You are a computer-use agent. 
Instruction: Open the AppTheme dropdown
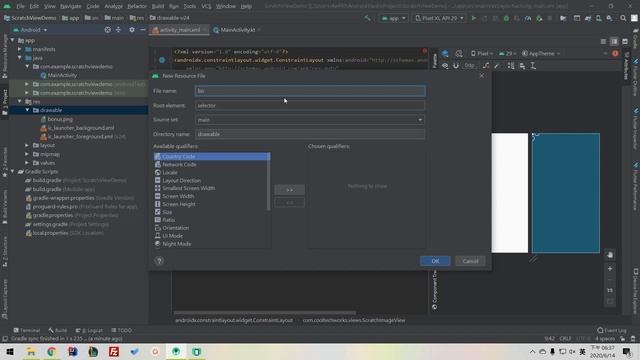coord(541,53)
